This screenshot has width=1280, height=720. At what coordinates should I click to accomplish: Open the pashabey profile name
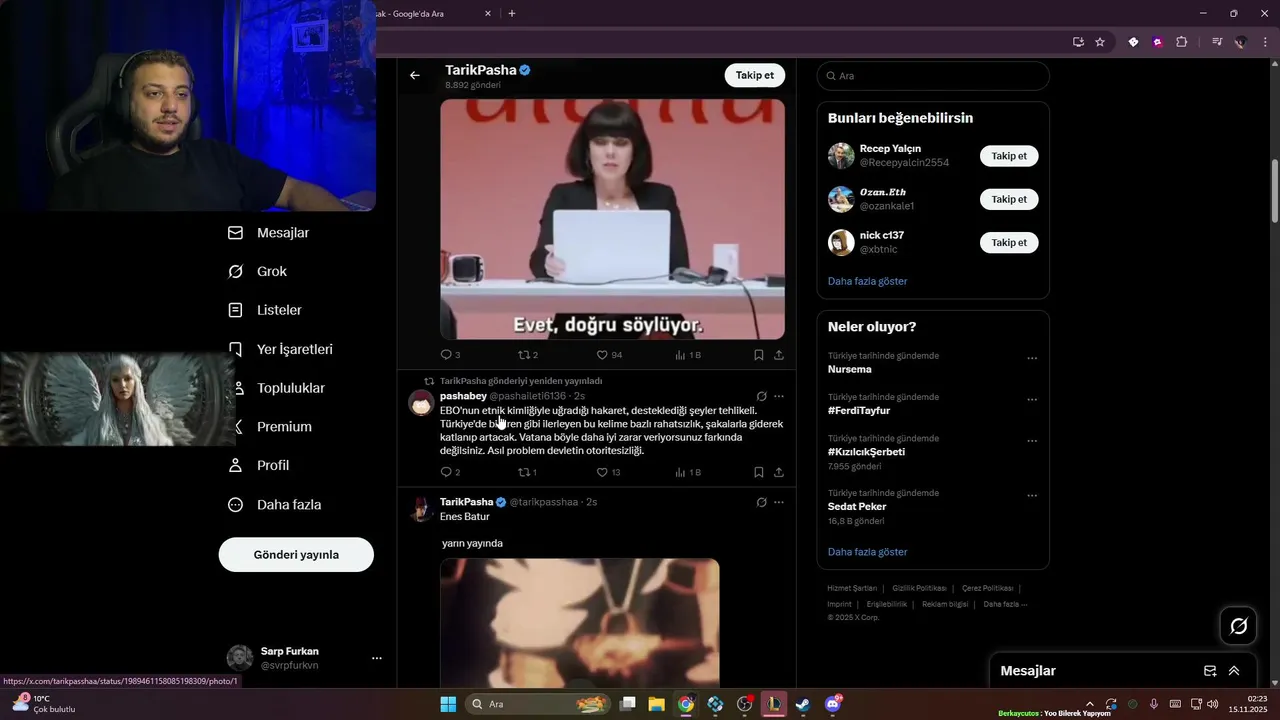(x=463, y=396)
